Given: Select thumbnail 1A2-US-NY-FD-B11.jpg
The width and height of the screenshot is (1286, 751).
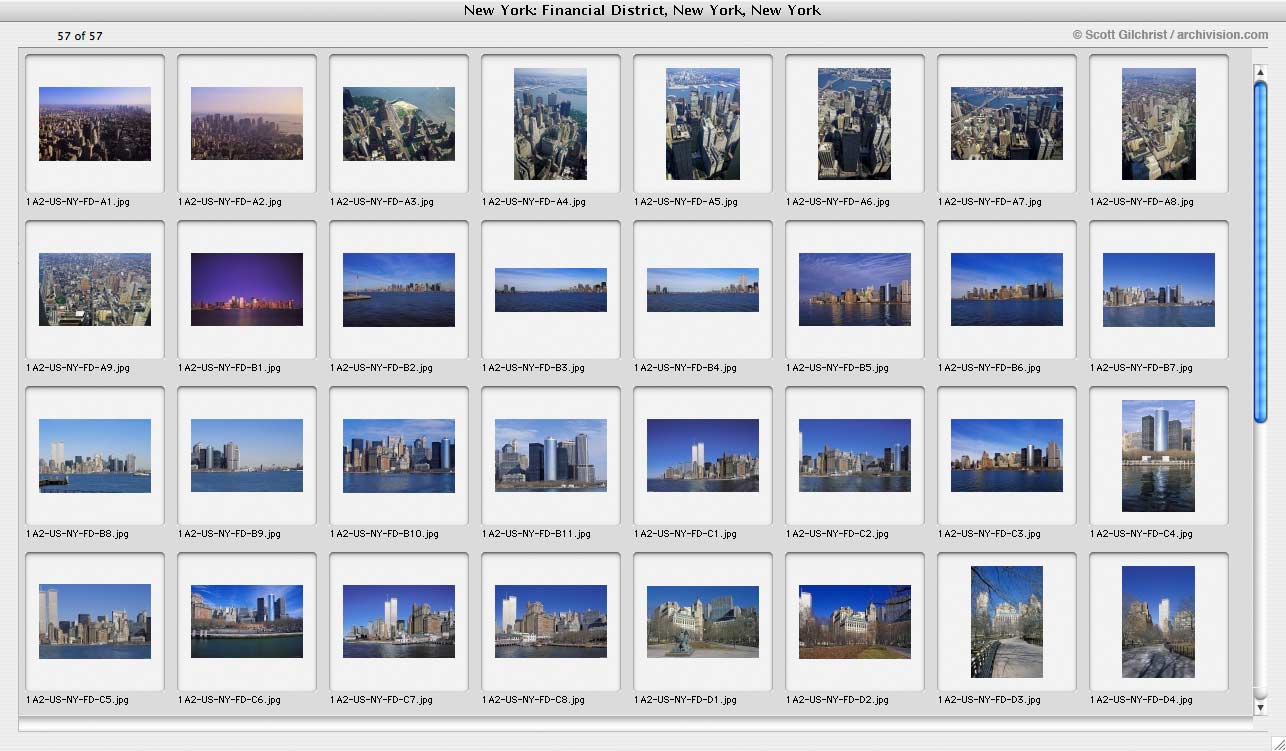Looking at the screenshot, I should tap(551, 456).
